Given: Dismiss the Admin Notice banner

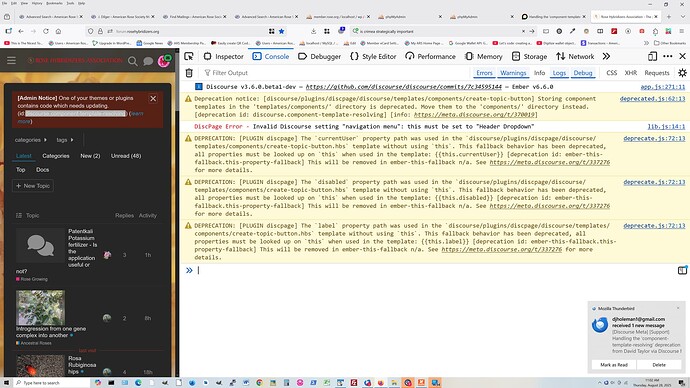Looking at the screenshot, I should pyautogui.click(x=153, y=99).
